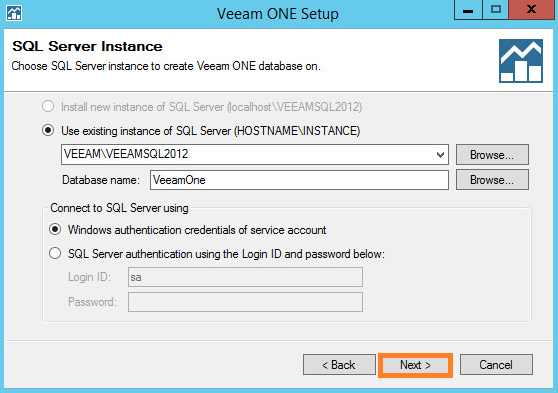Viewport: 558px width, 393px height.
Task: Click the 'Database name:' label
Action: tap(101, 180)
